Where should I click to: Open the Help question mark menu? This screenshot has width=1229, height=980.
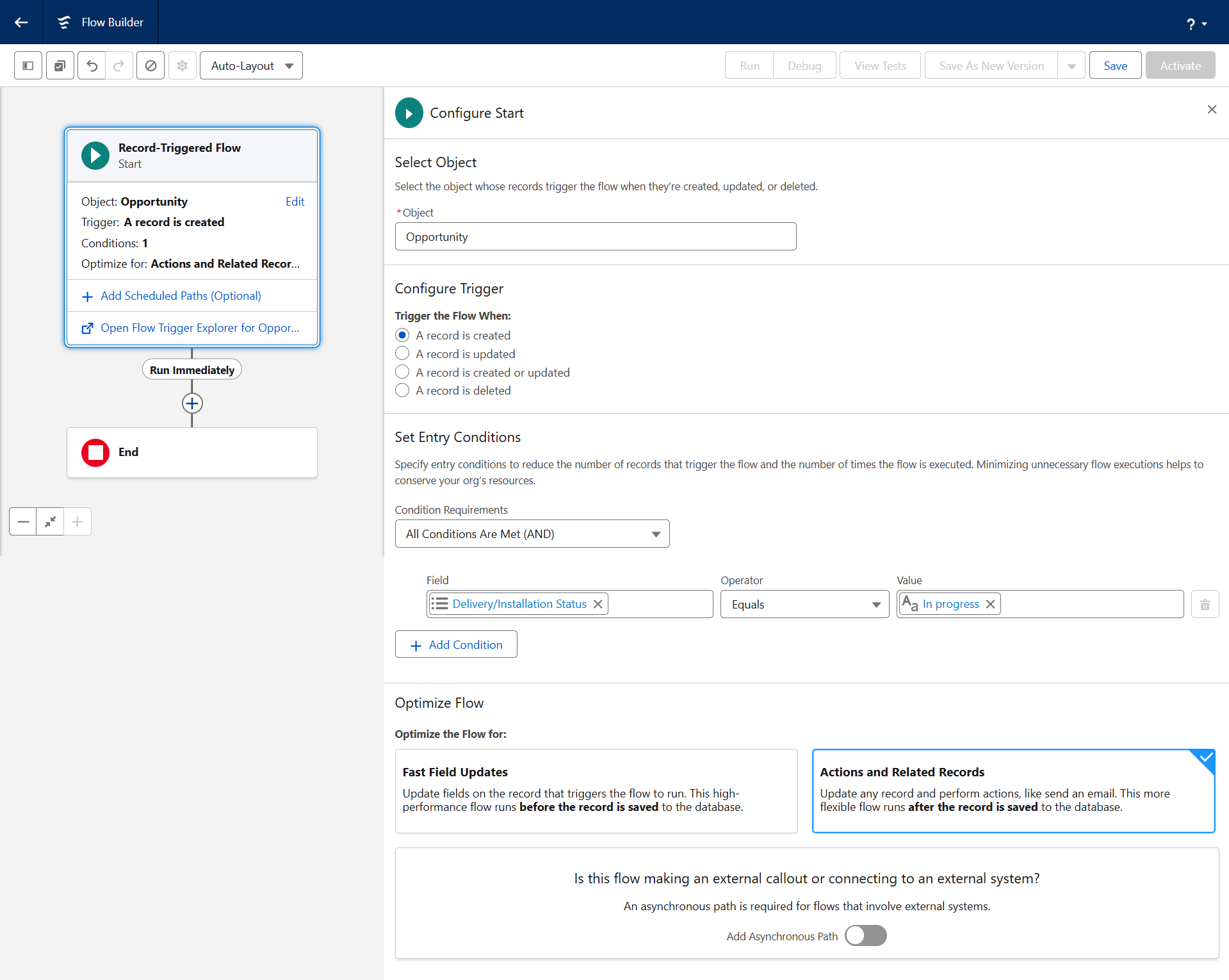[1196, 24]
